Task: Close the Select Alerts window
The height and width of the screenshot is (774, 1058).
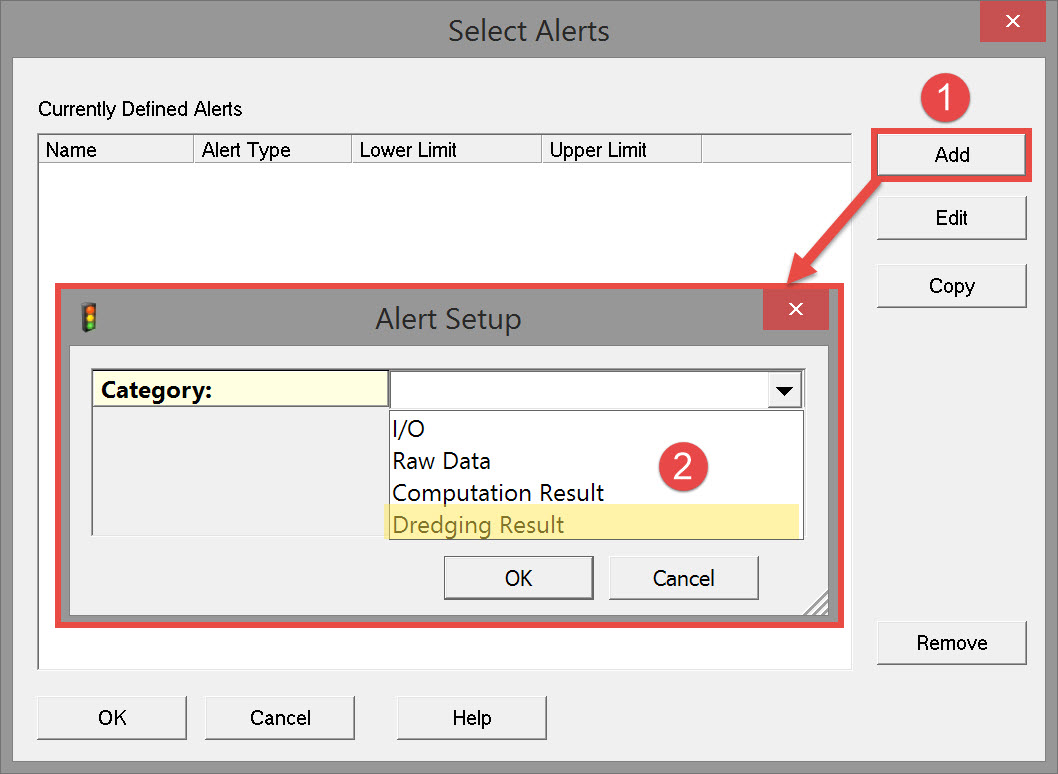Action: pos(1012,22)
